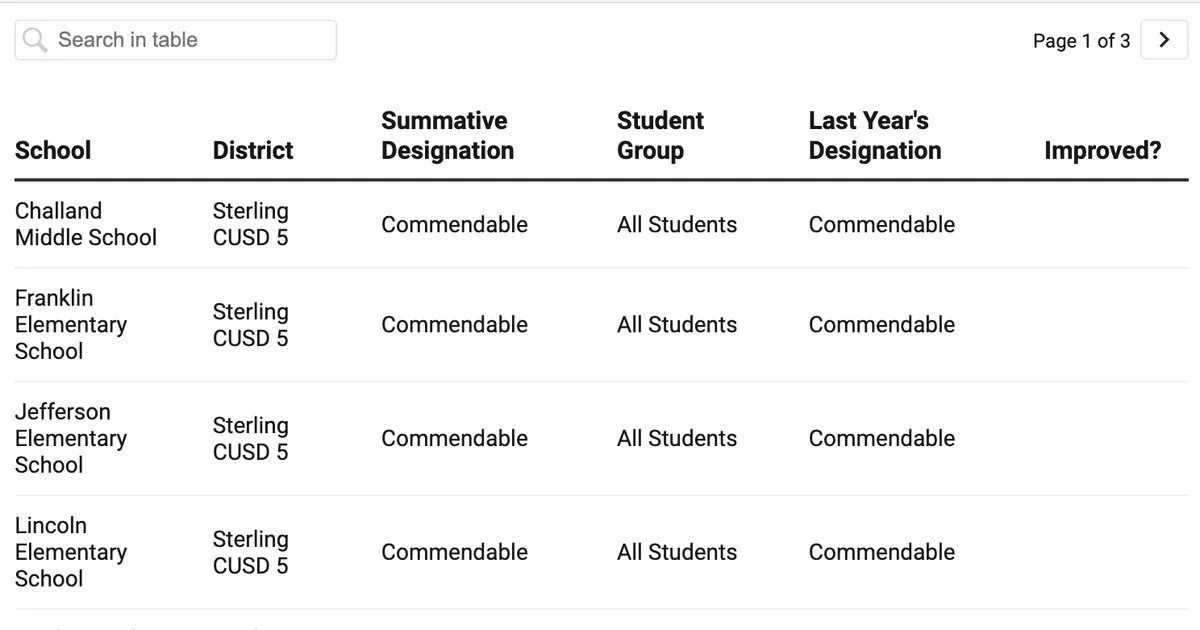Click All Students in the Franklin Elementary row
This screenshot has width=1200, height=630.
pyautogui.click(x=677, y=324)
